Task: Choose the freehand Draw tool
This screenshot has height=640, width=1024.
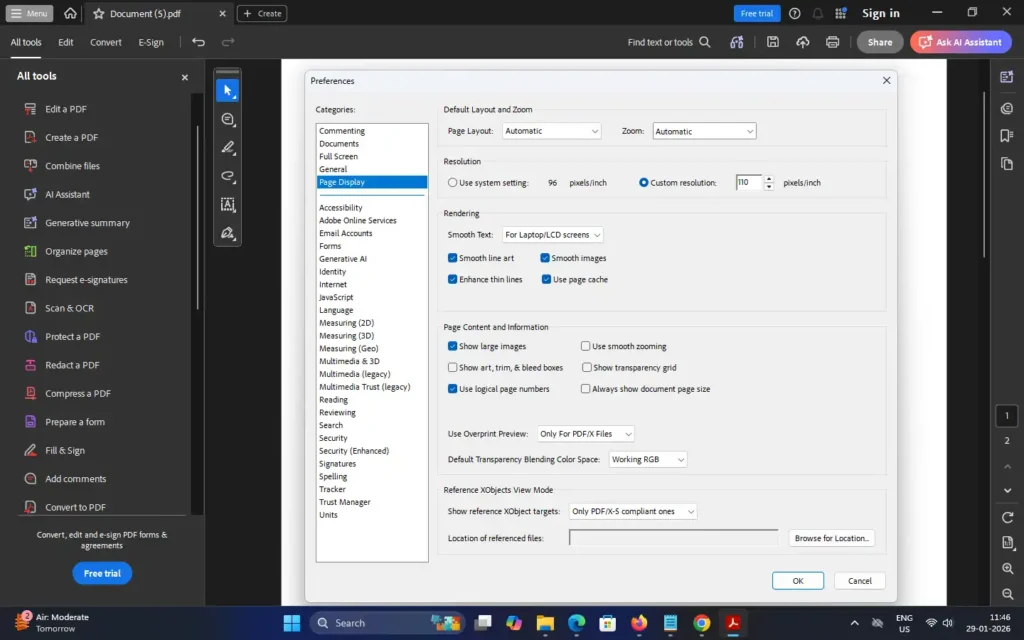Action: click(x=227, y=176)
